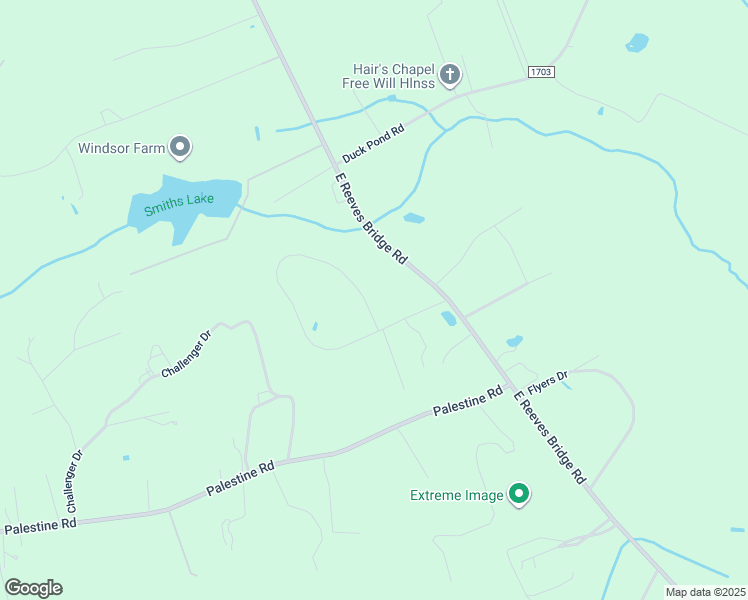Click the small pond beside Reeves Bridge Rd

(x=448, y=318)
